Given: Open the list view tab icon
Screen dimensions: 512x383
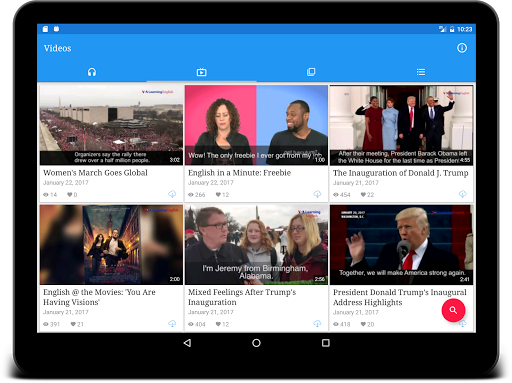Looking at the screenshot, I should click(421, 72).
